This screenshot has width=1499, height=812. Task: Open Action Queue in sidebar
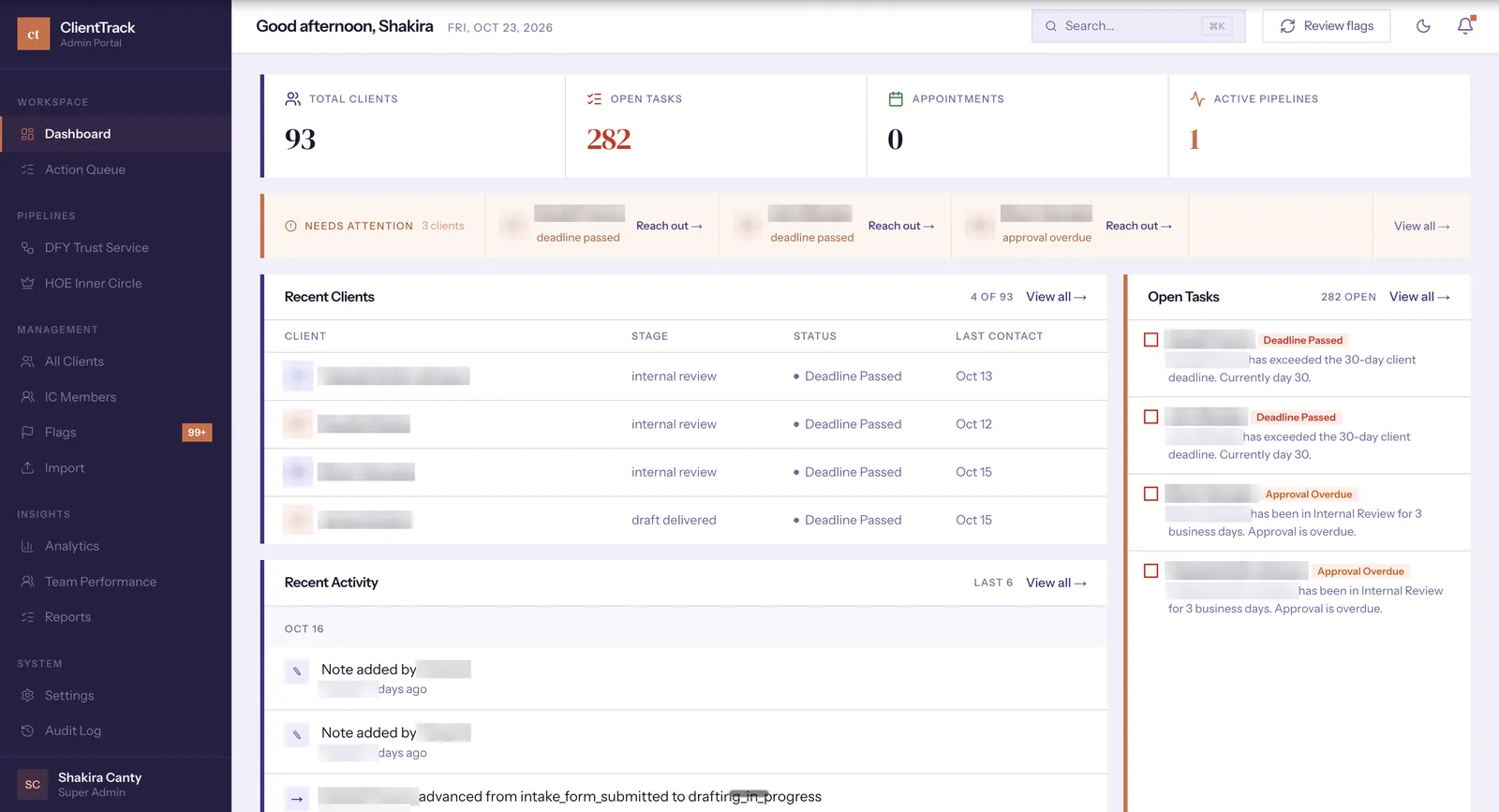pyautogui.click(x=116, y=170)
